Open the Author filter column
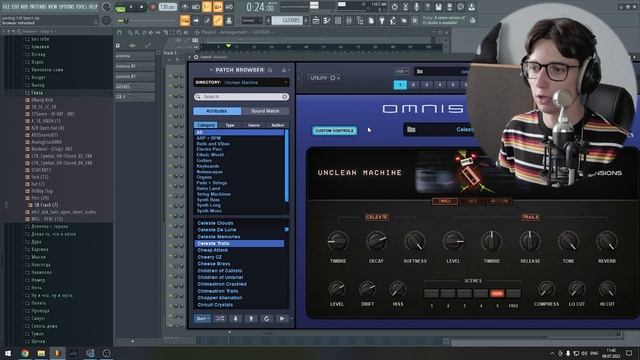The width and height of the screenshot is (640, 360). (x=278, y=125)
